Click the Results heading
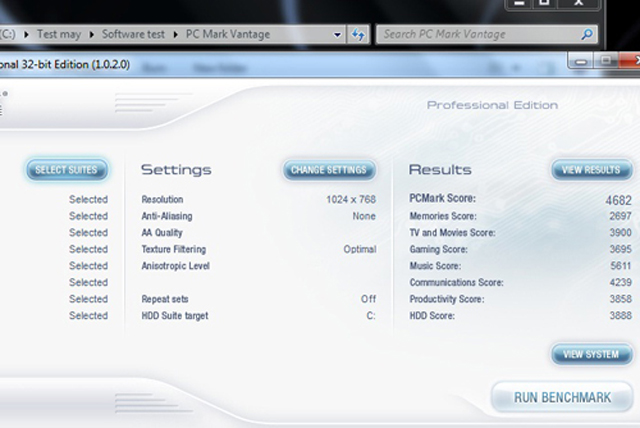Viewport: 640px width, 428px height. coord(440,170)
